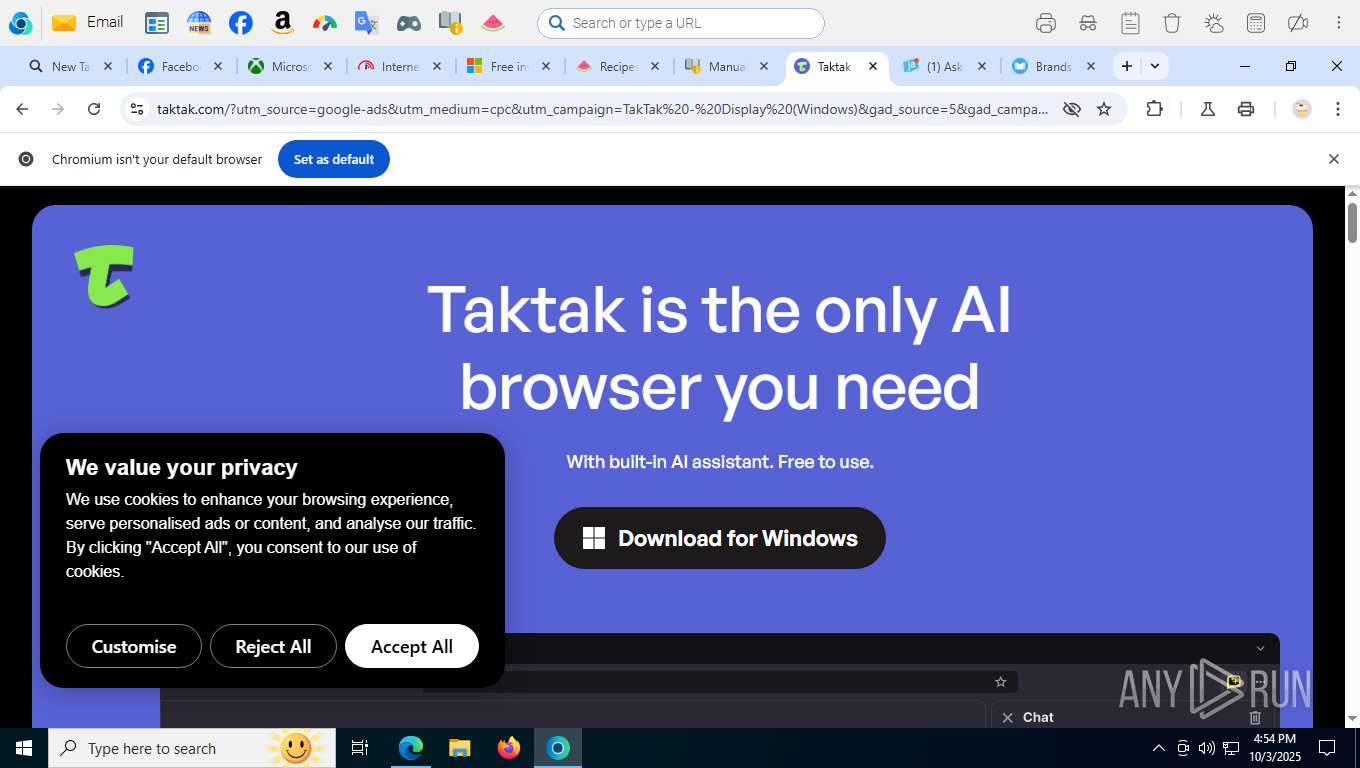Click Set as default button
Viewport: 1360px width, 768px height.
[334, 159]
